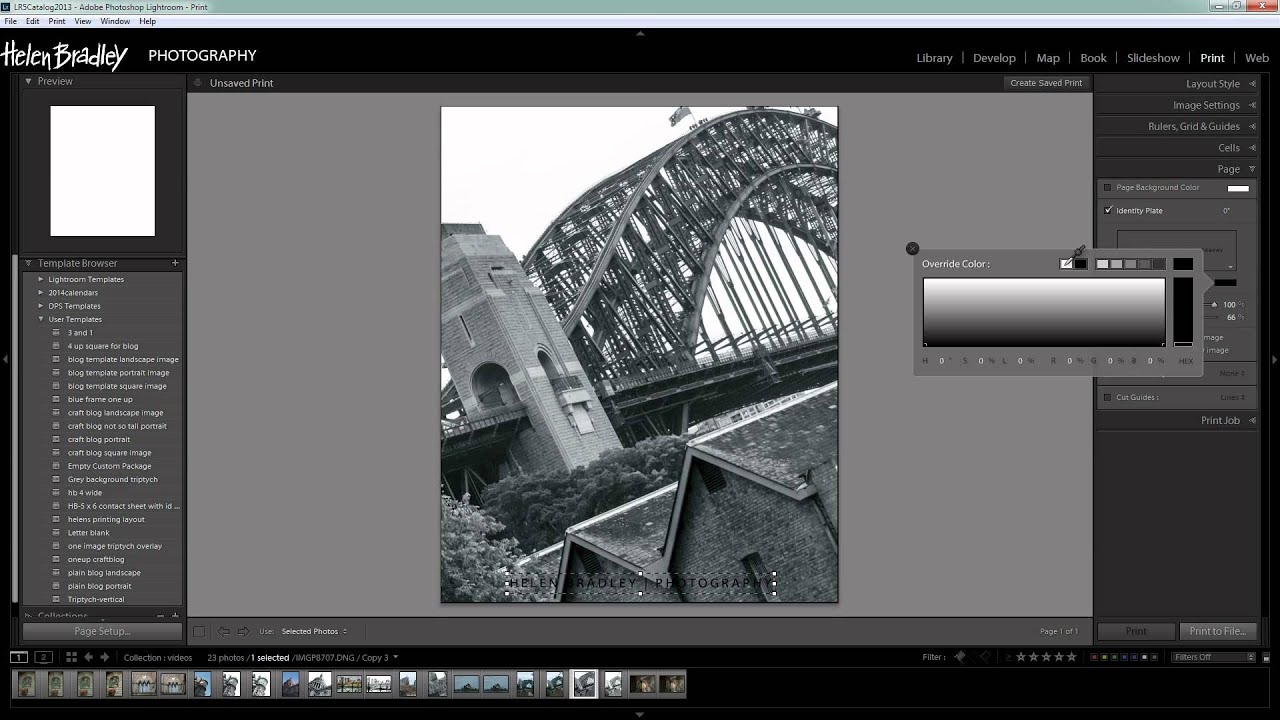Select the highlighted bridge thumbnail in filmstrip
Viewport: 1280px width, 720px height.
(x=584, y=684)
